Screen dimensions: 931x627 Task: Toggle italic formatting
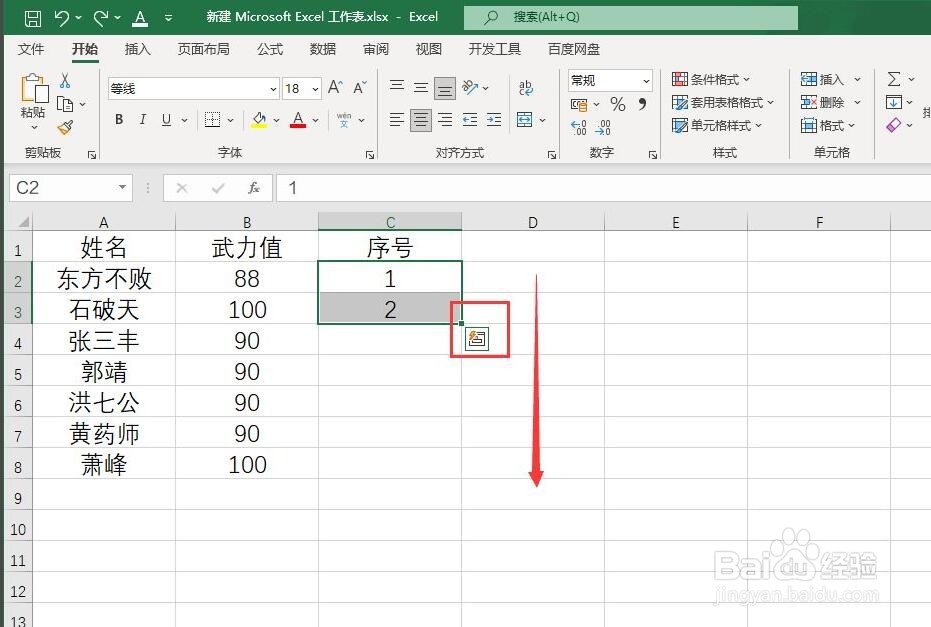[142, 119]
